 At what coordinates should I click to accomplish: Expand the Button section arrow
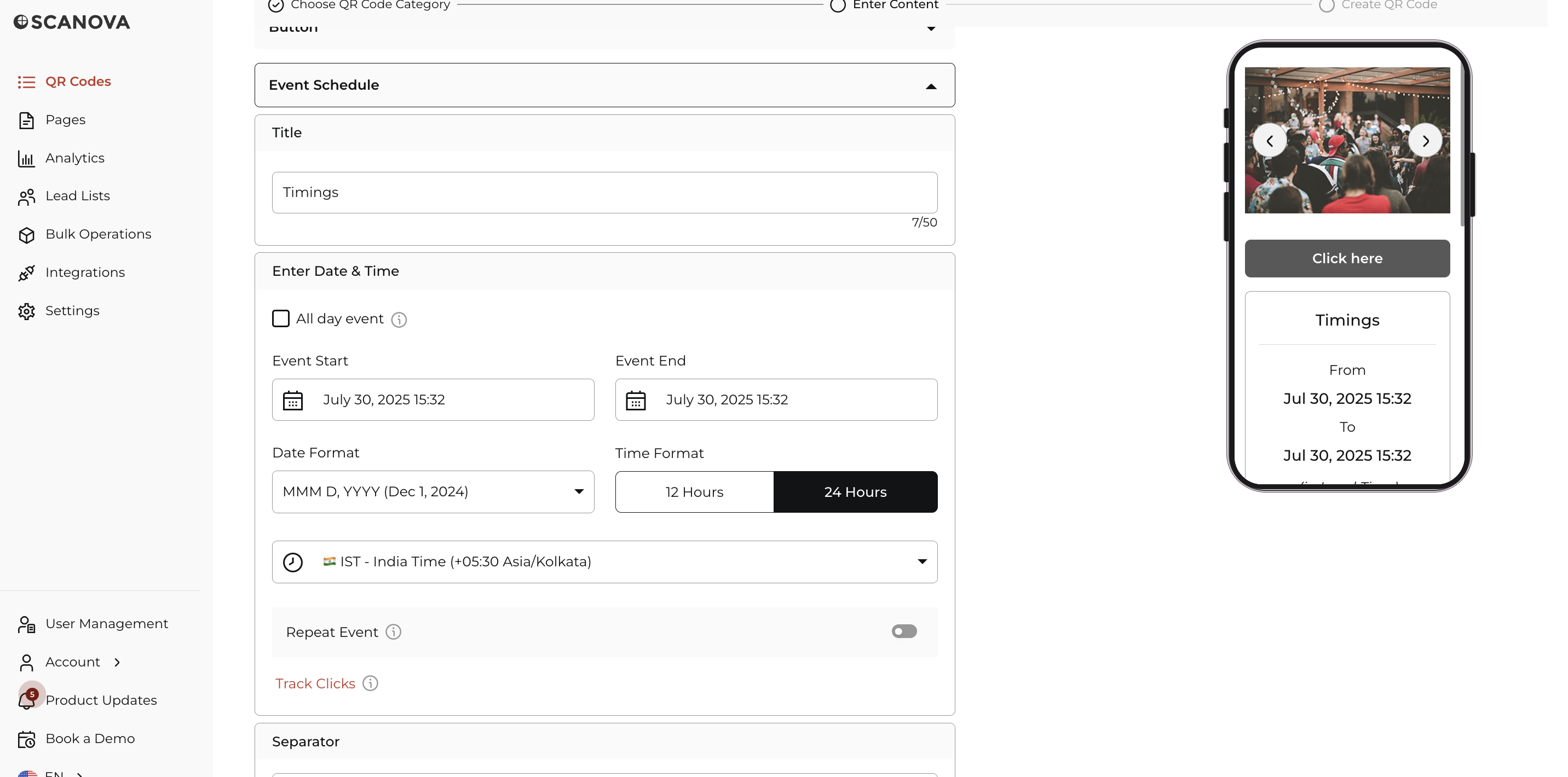pos(931,28)
